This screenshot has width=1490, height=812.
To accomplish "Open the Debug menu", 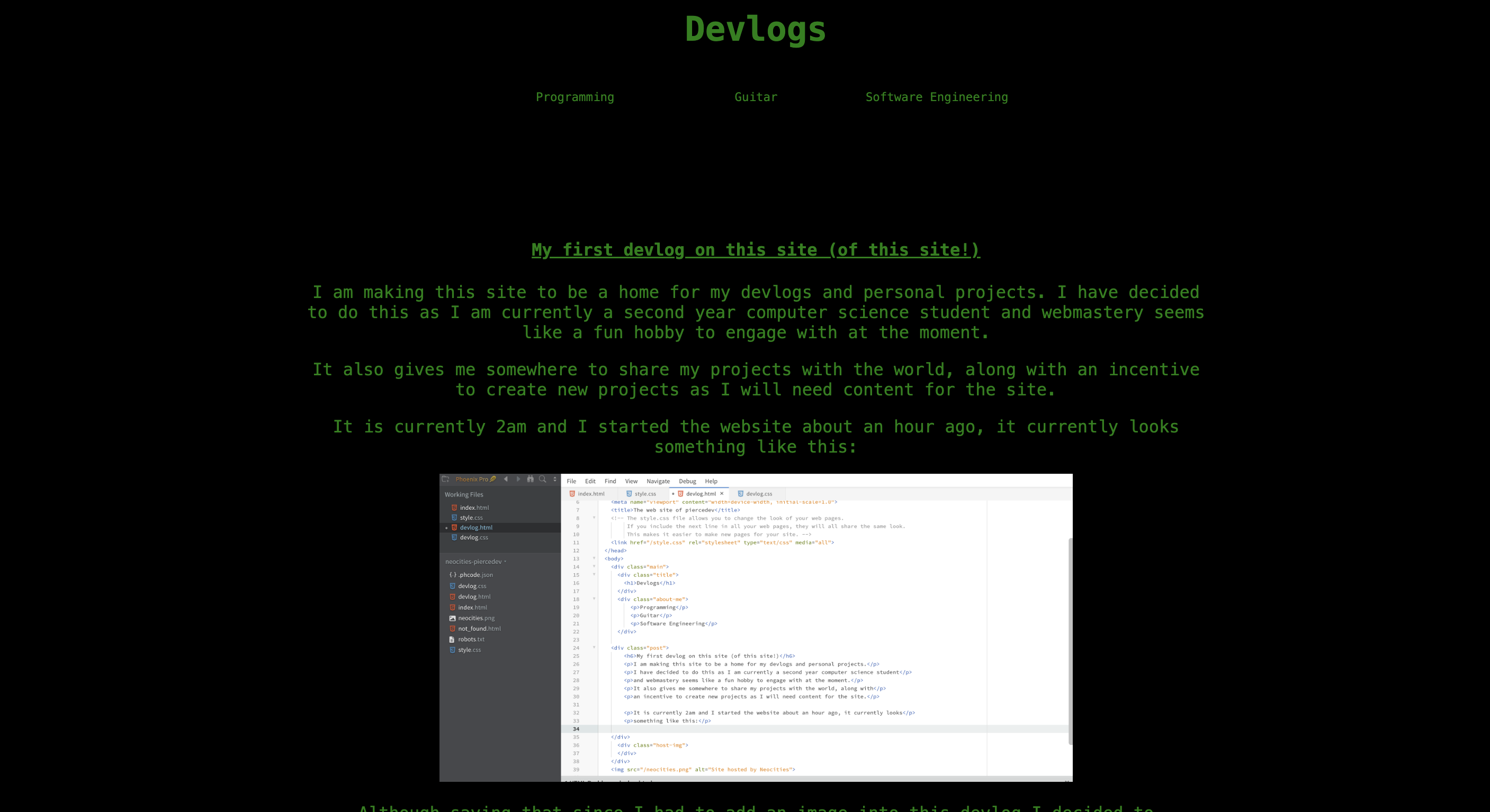I will (x=688, y=481).
